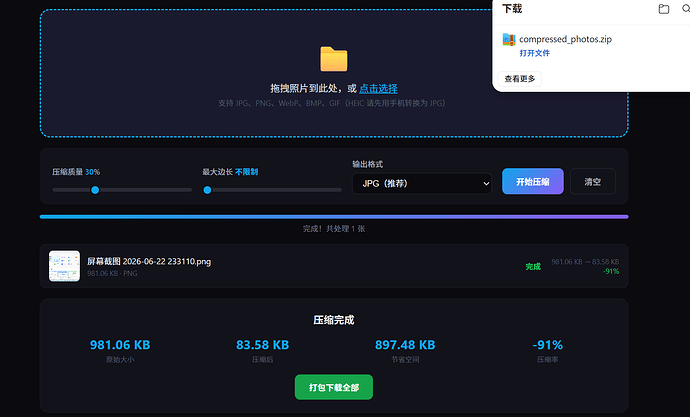The image size is (690, 417).
Task: Click the compressed_photos.zip file name
Action: pos(565,39)
